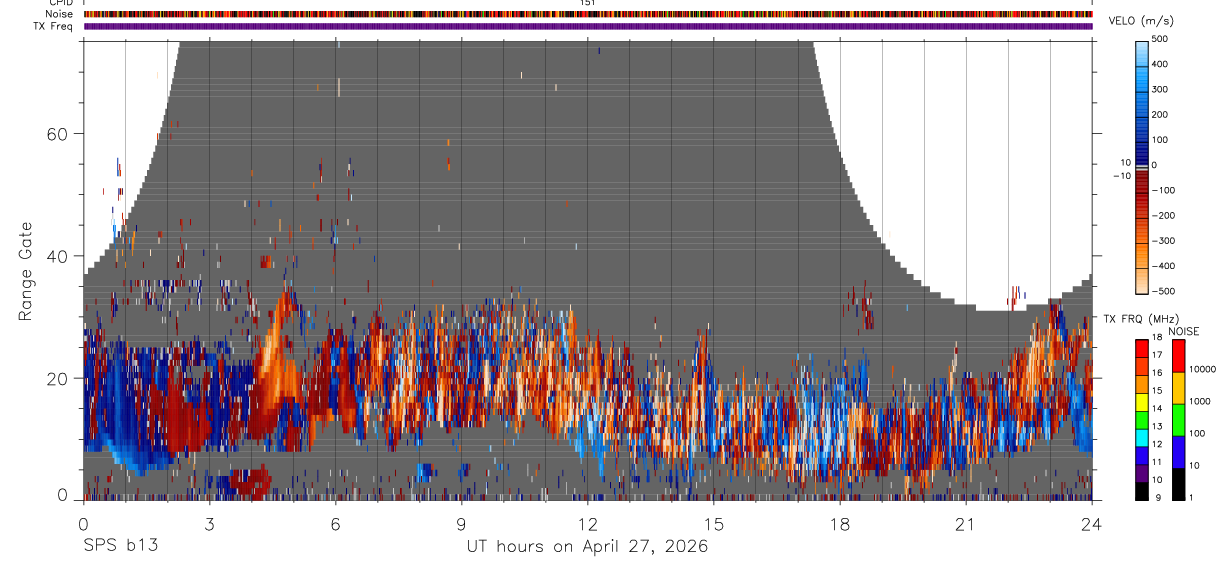This screenshot has width=1228, height=567.
Task: Select the amber NOISE swatch between 1000 and 10000
Action: point(1178,388)
